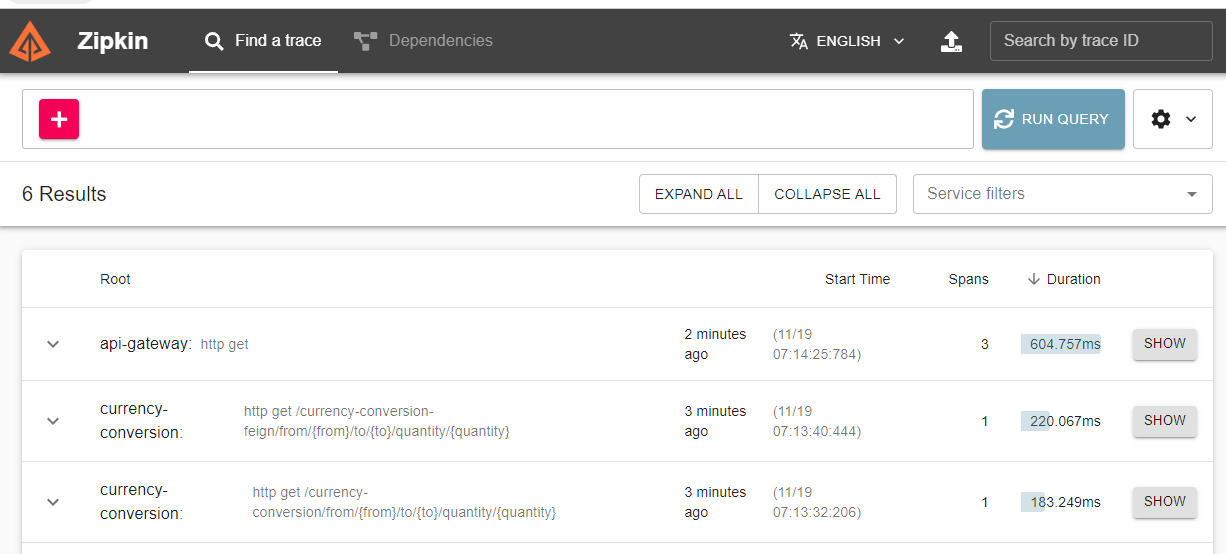Click the Zipkin title text

[x=112, y=41]
